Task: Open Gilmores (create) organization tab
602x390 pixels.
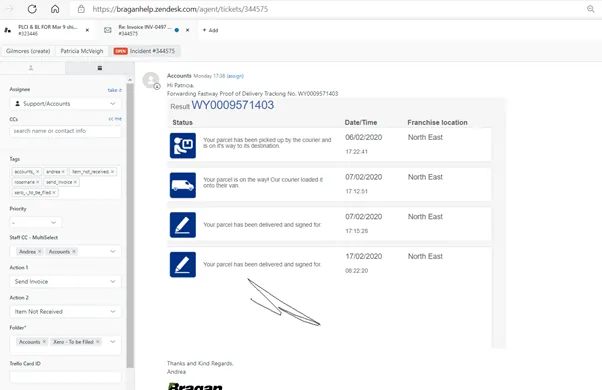Action: coord(28,51)
